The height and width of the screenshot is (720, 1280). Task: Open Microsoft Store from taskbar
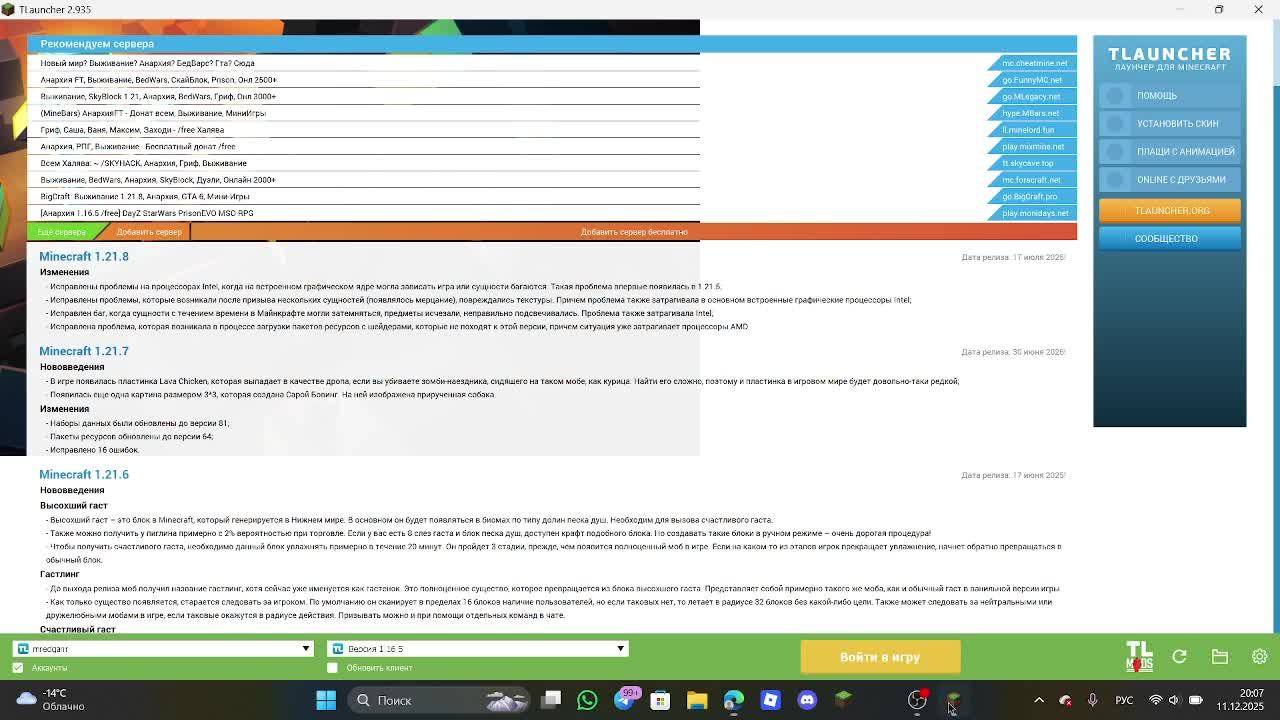point(660,700)
